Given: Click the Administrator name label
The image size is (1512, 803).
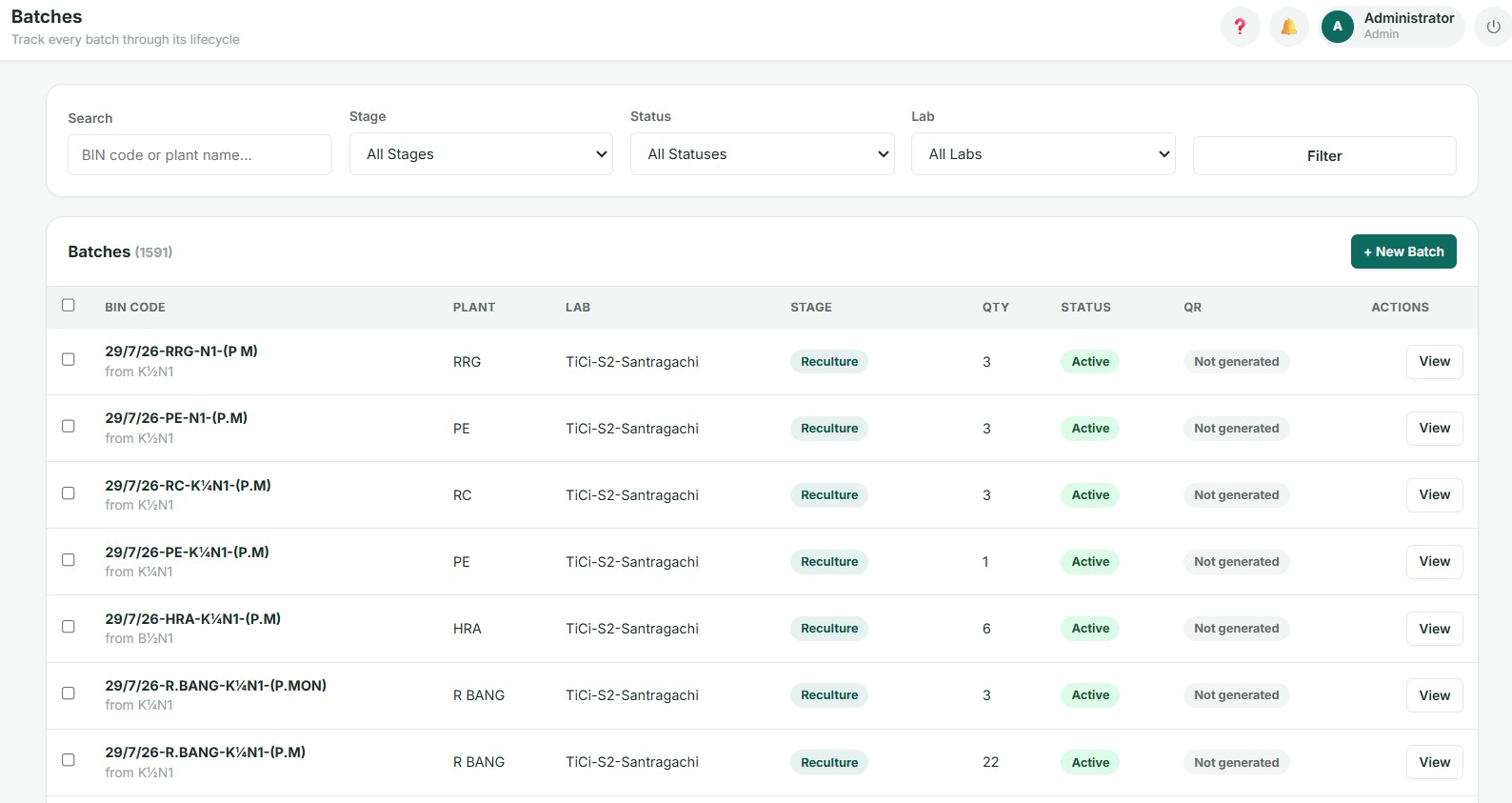Looking at the screenshot, I should tap(1408, 18).
